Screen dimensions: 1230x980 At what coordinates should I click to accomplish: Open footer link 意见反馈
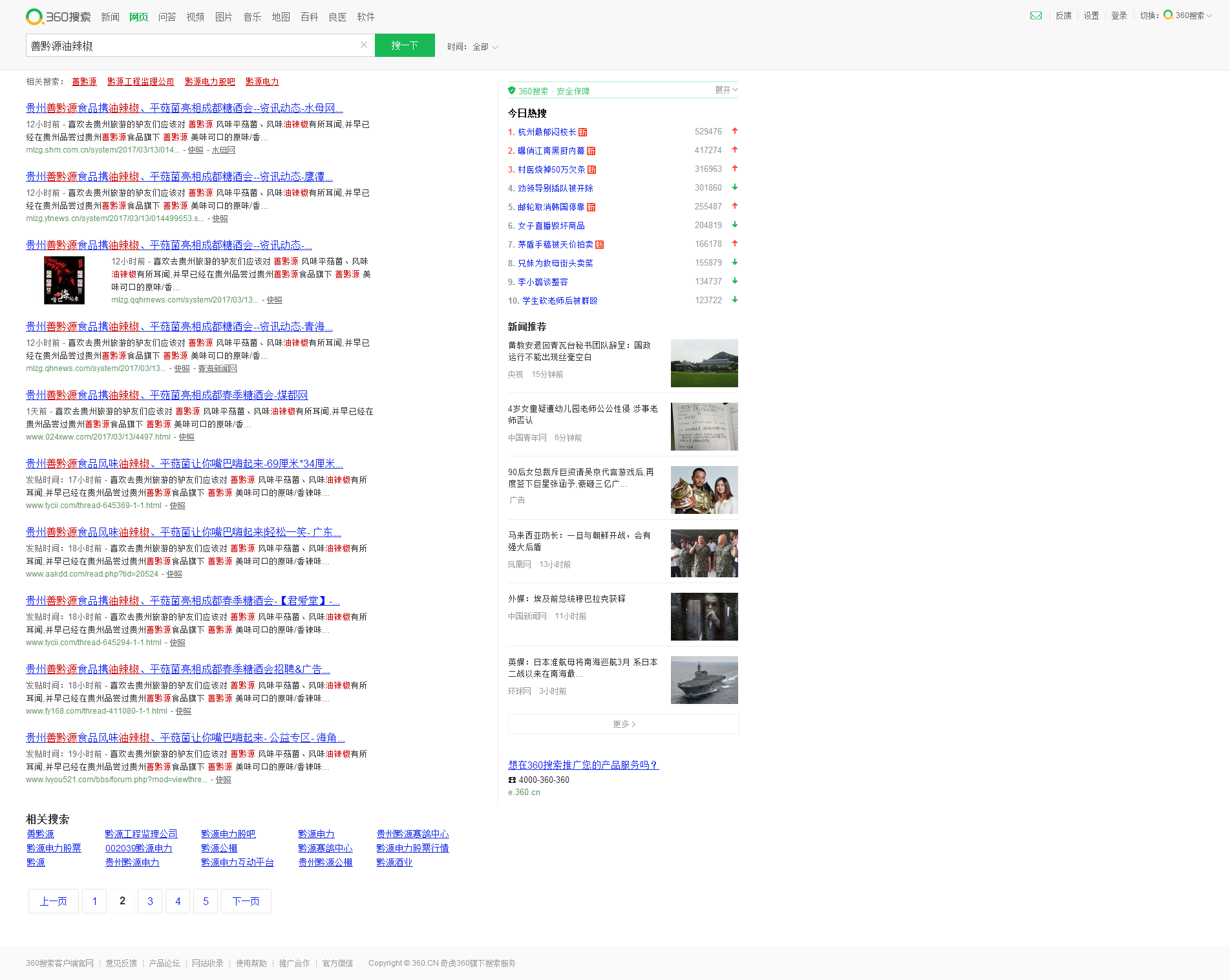click(x=121, y=963)
